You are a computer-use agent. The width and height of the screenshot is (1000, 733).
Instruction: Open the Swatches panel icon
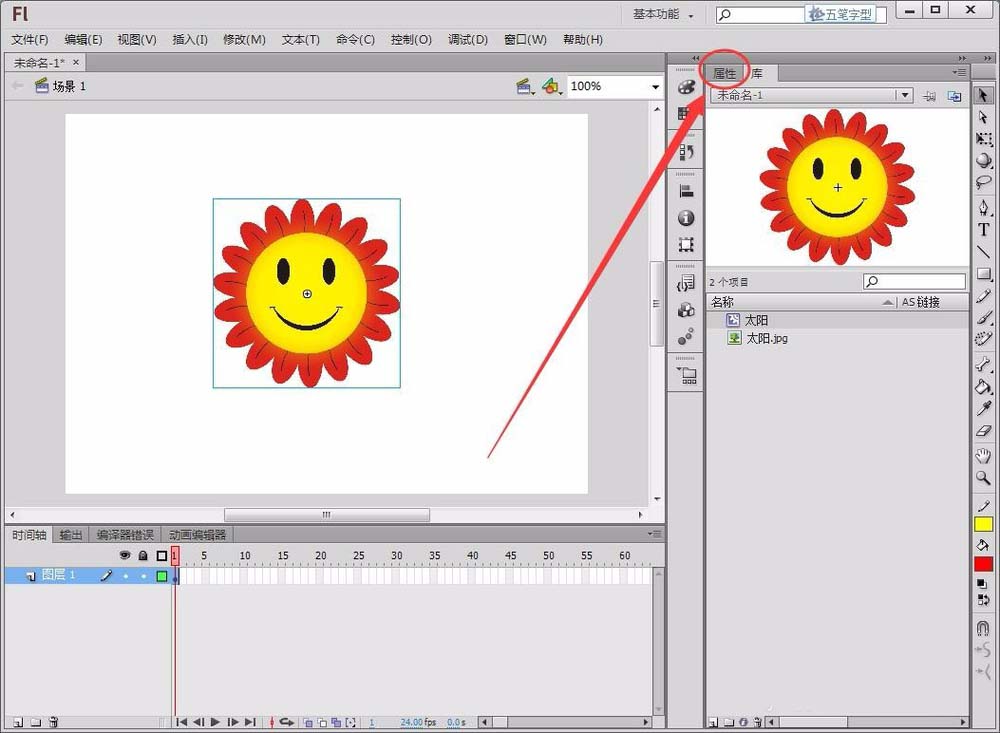pyautogui.click(x=685, y=114)
